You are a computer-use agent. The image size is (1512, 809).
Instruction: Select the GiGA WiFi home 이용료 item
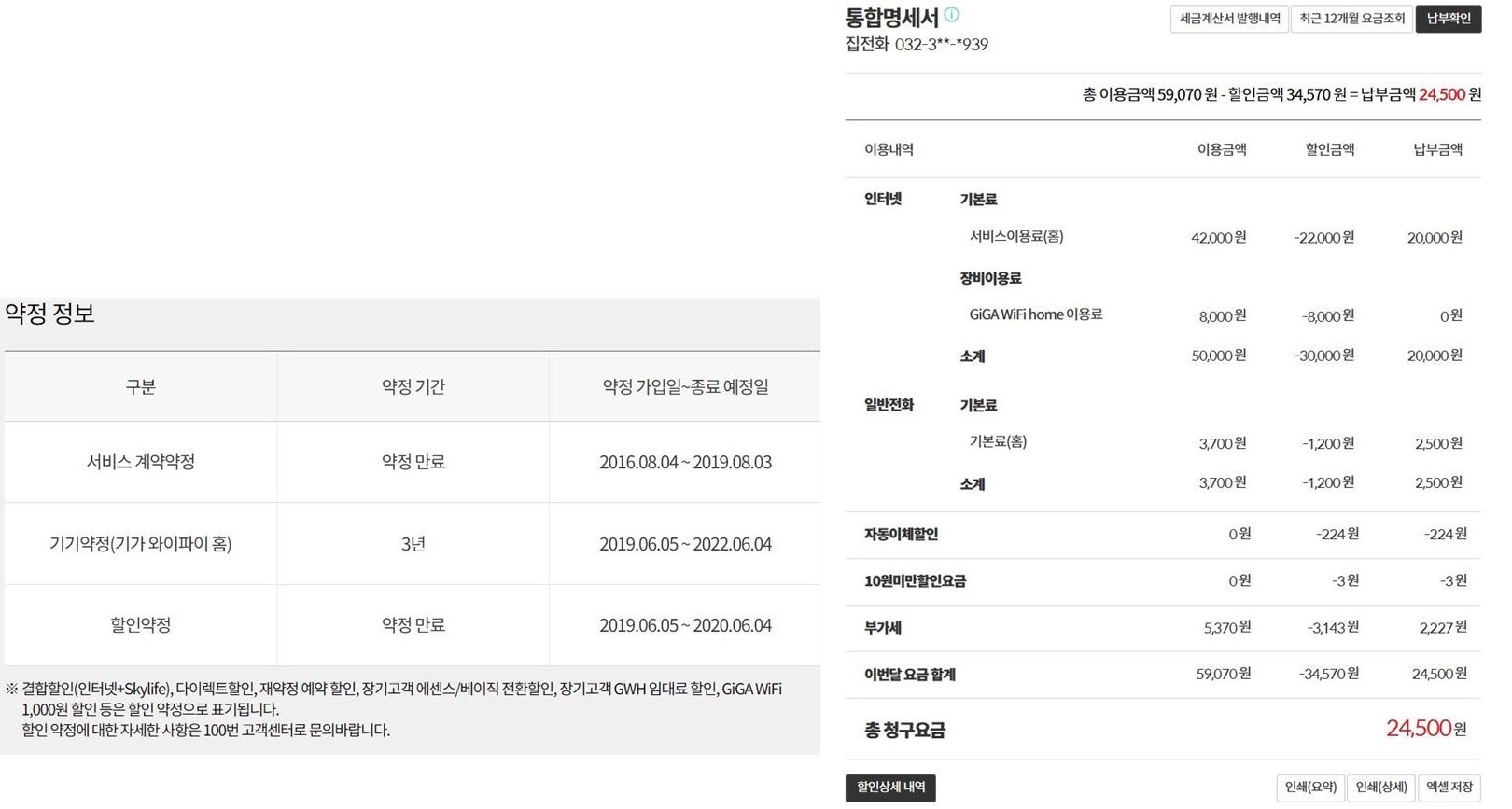pyautogui.click(x=1036, y=315)
